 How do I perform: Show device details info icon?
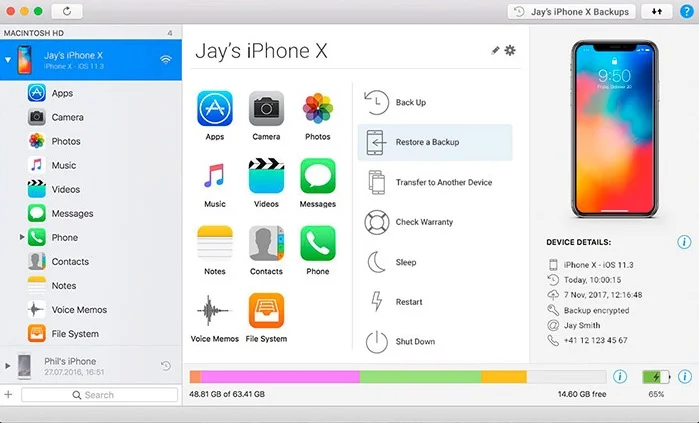tap(684, 242)
